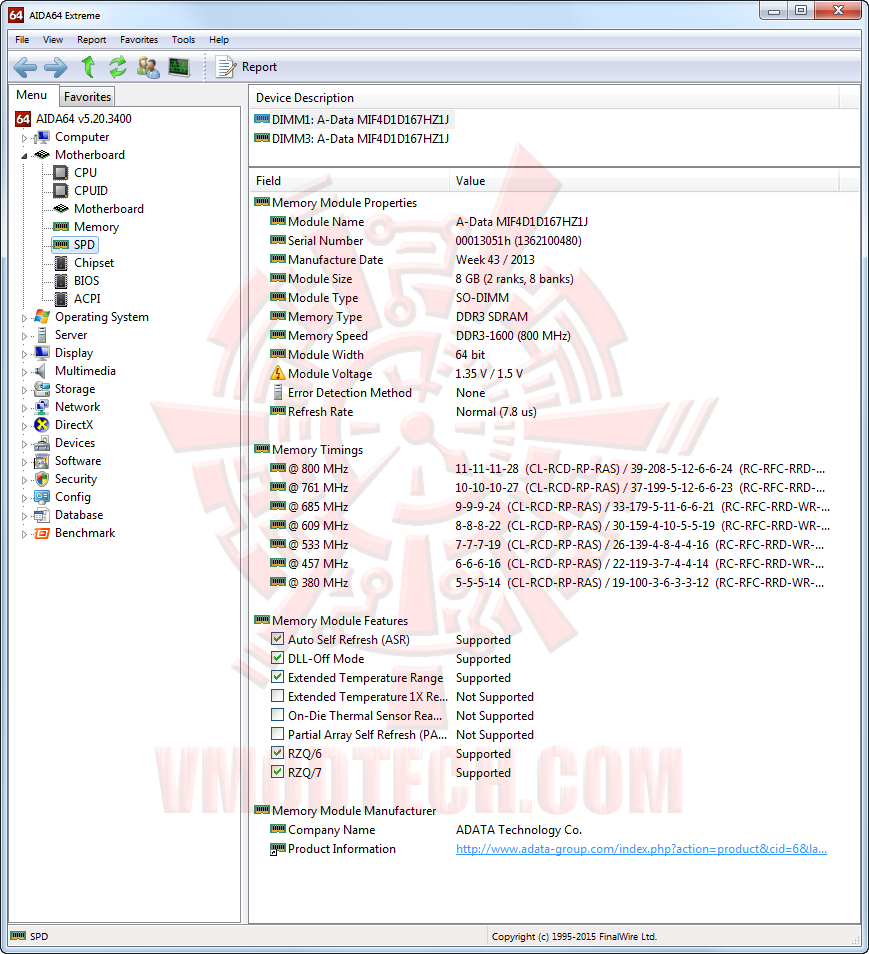Click the Storage category icon

[42, 389]
